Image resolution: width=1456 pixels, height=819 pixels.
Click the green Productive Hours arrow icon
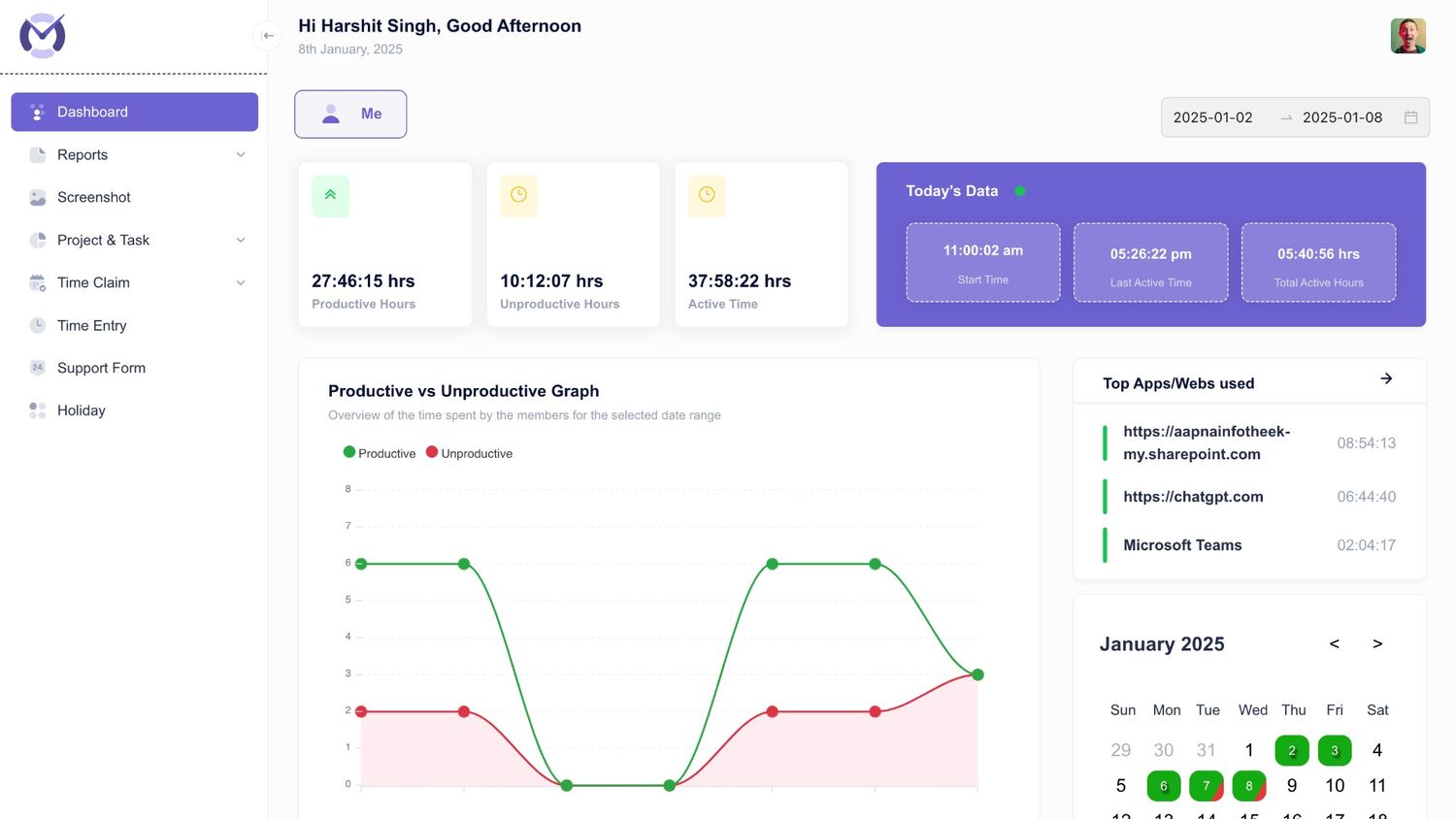click(330, 195)
